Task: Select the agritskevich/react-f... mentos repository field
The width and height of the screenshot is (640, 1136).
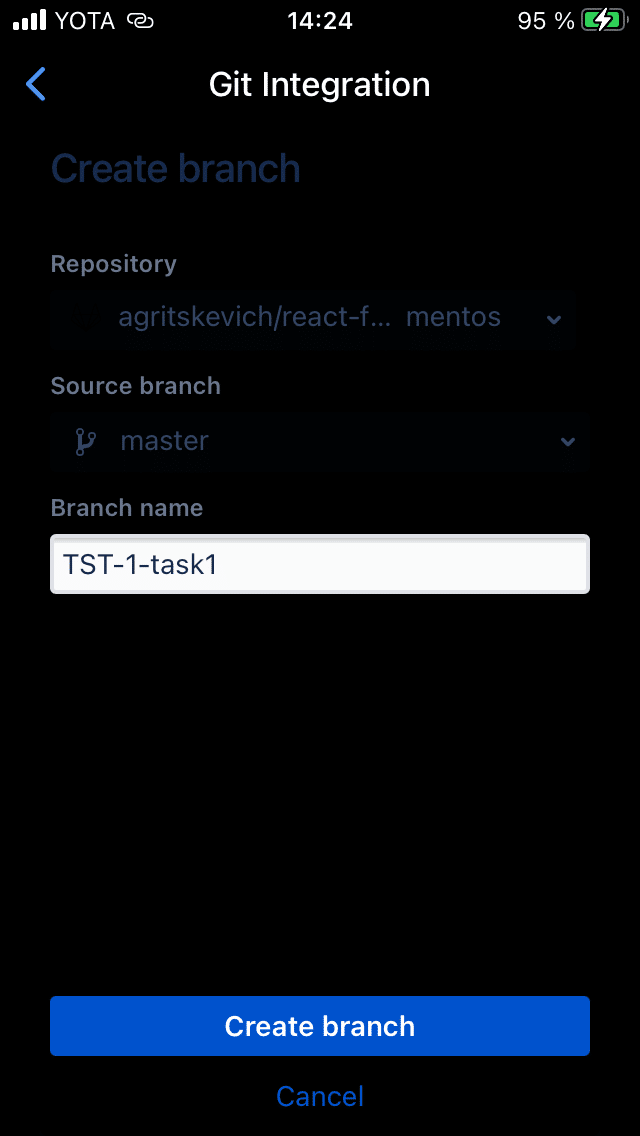Action: tap(313, 318)
